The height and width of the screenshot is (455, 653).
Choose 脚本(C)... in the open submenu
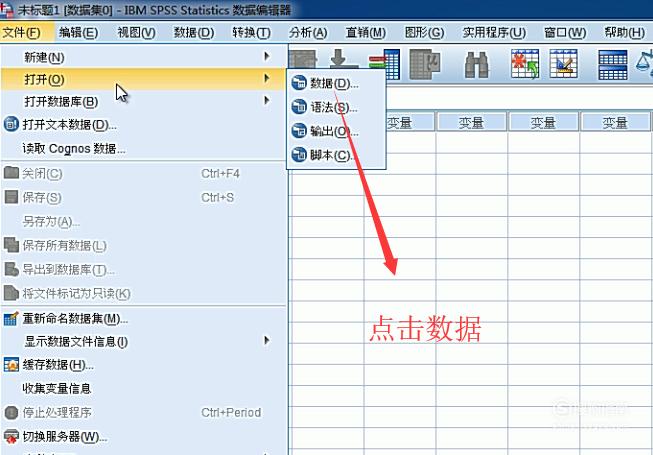[336, 155]
